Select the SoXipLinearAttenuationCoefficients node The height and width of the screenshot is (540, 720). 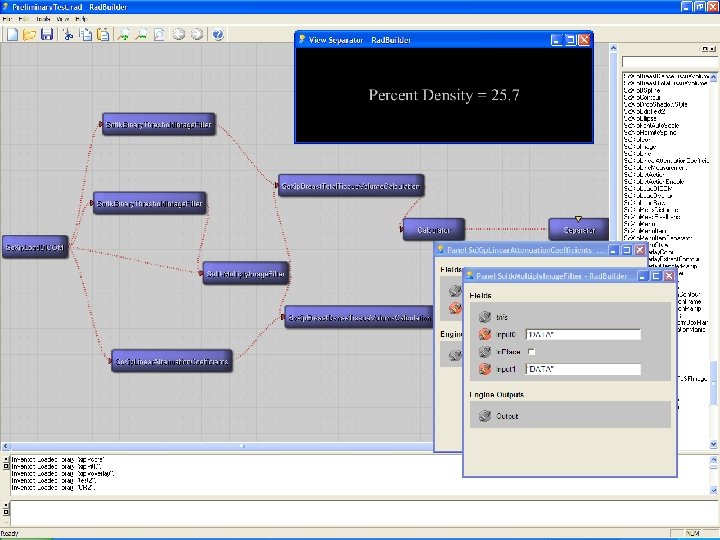(x=171, y=361)
